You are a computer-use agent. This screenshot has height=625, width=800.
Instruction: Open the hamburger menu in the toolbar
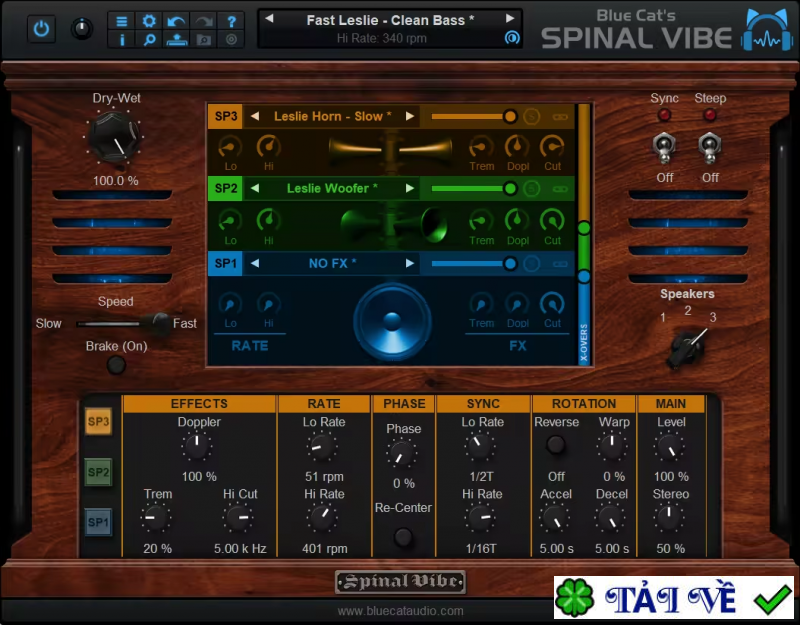click(122, 21)
